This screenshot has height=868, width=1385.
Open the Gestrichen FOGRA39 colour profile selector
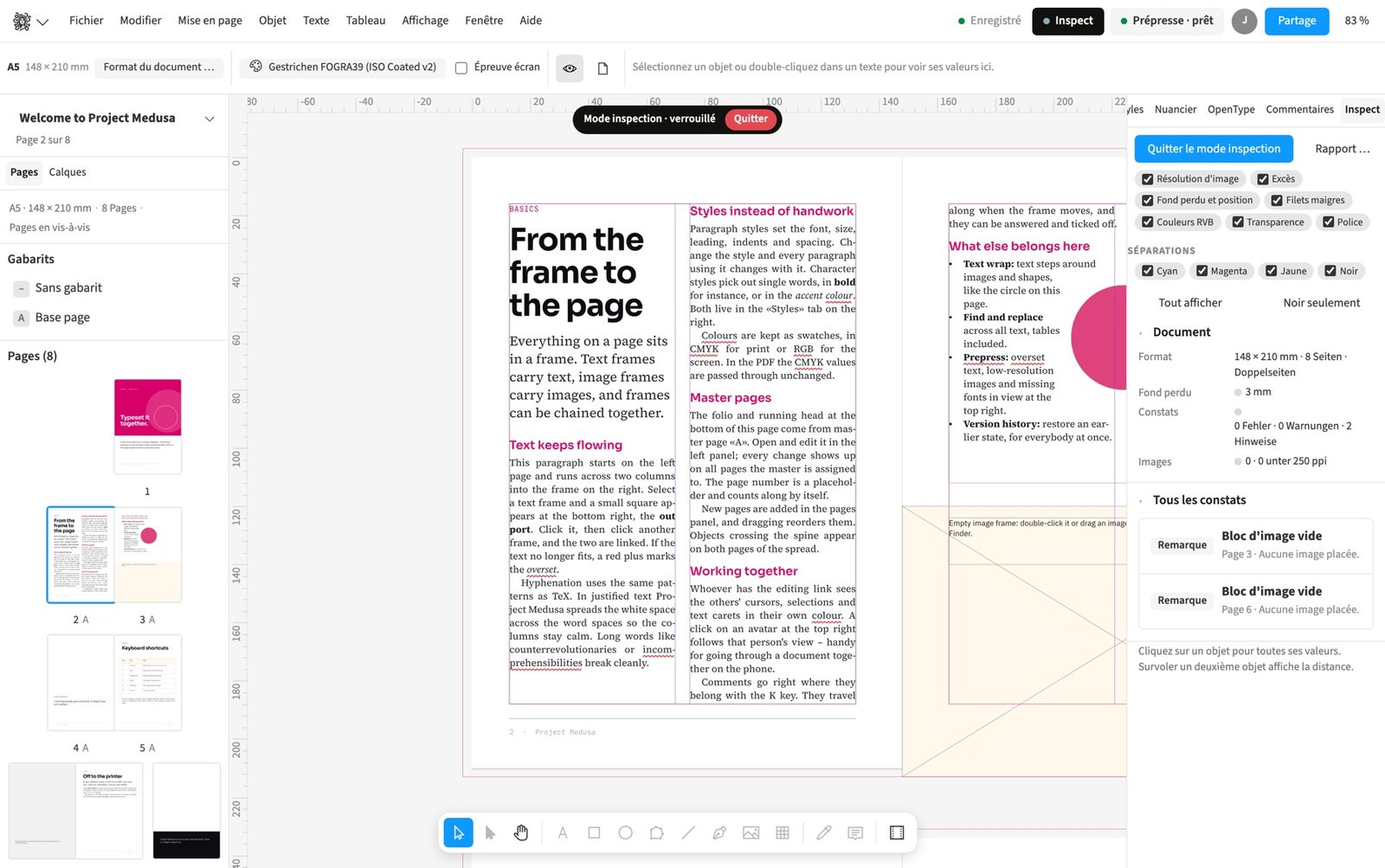pyautogui.click(x=343, y=67)
